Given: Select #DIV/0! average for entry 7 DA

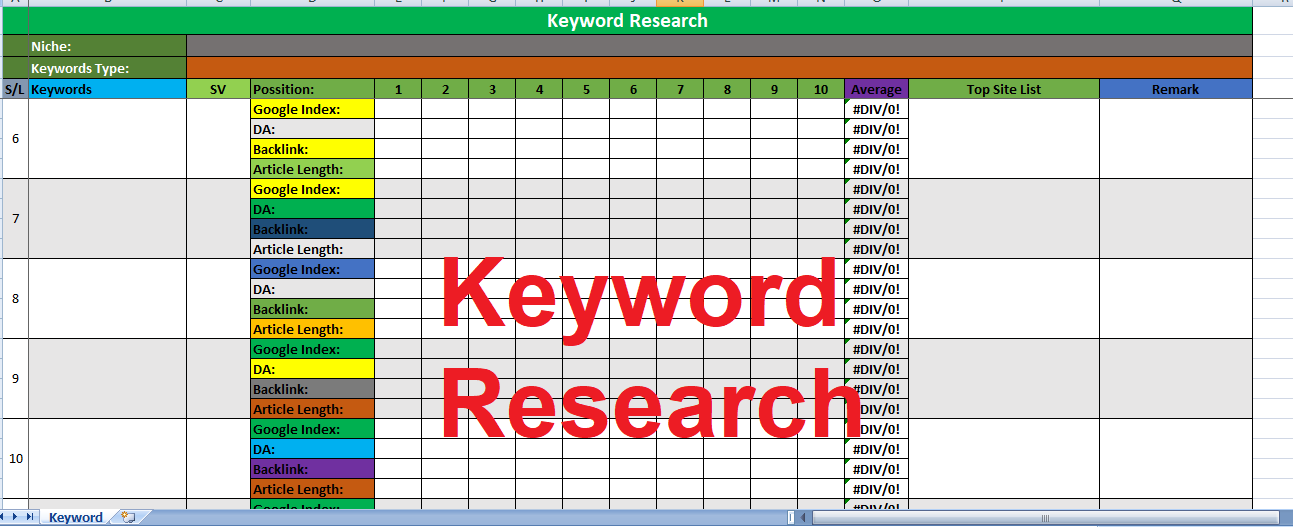Looking at the screenshot, I should (876, 209).
